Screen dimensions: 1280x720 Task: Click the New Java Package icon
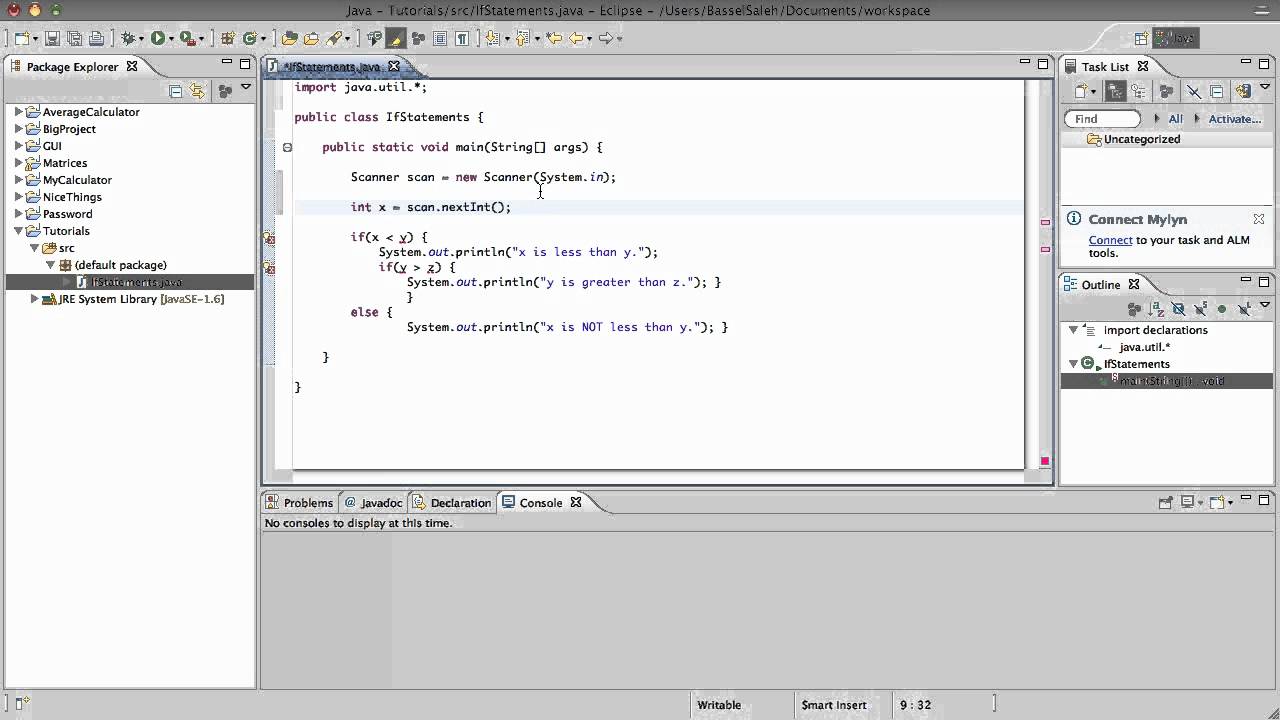[x=227, y=38]
